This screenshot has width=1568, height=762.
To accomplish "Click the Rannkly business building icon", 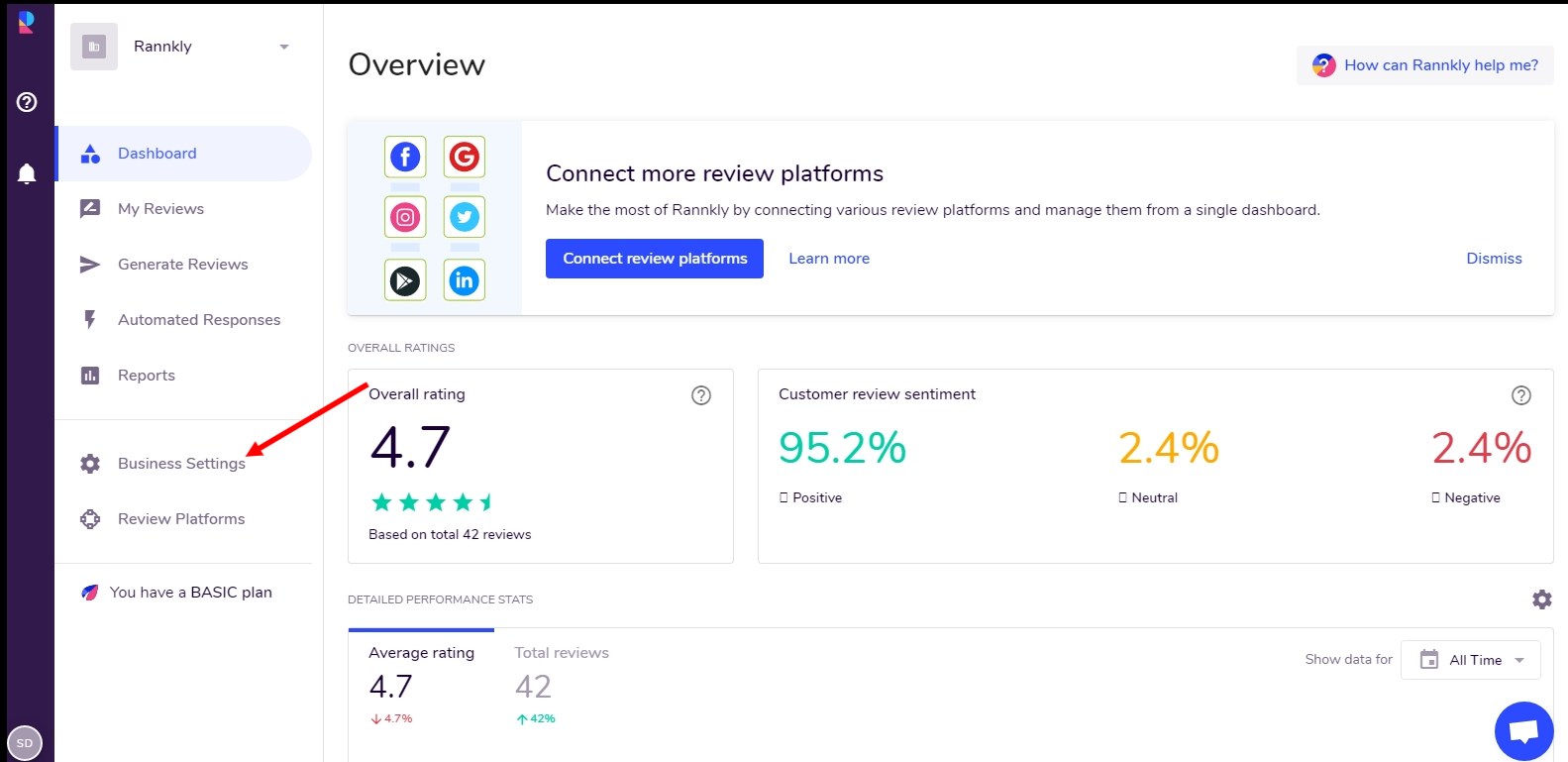I will 94,47.
